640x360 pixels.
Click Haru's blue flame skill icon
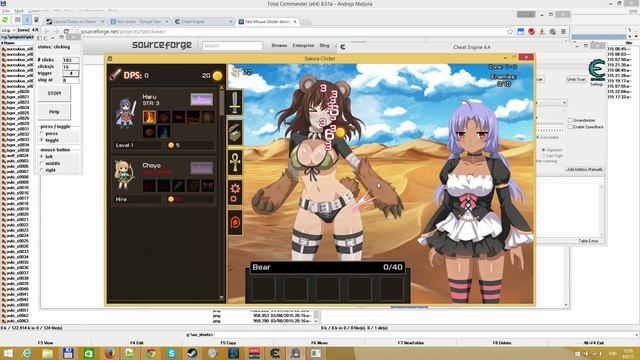tap(164, 132)
